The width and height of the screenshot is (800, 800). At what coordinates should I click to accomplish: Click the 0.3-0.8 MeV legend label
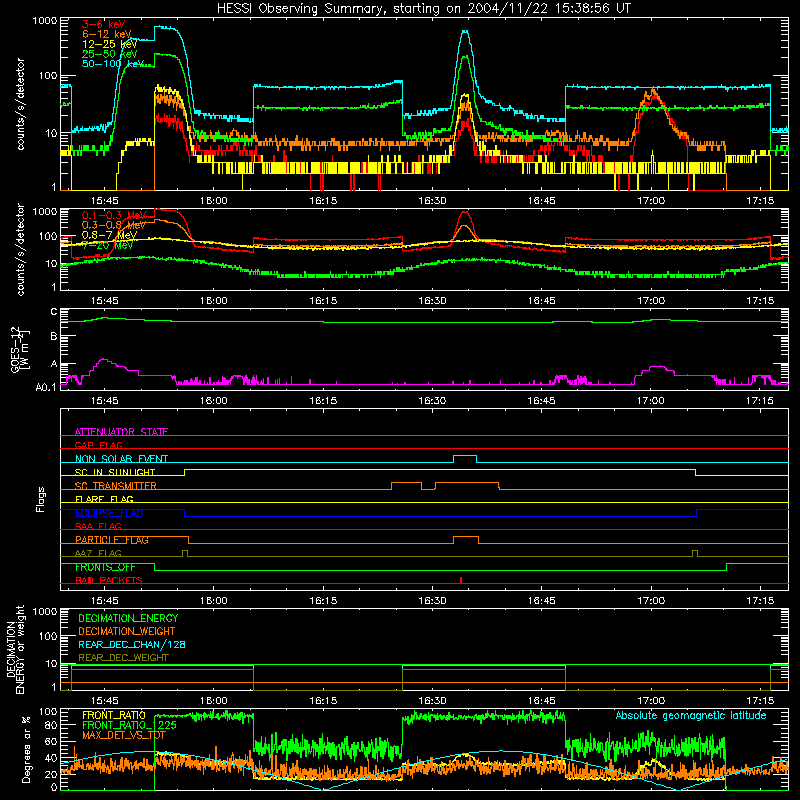114,224
